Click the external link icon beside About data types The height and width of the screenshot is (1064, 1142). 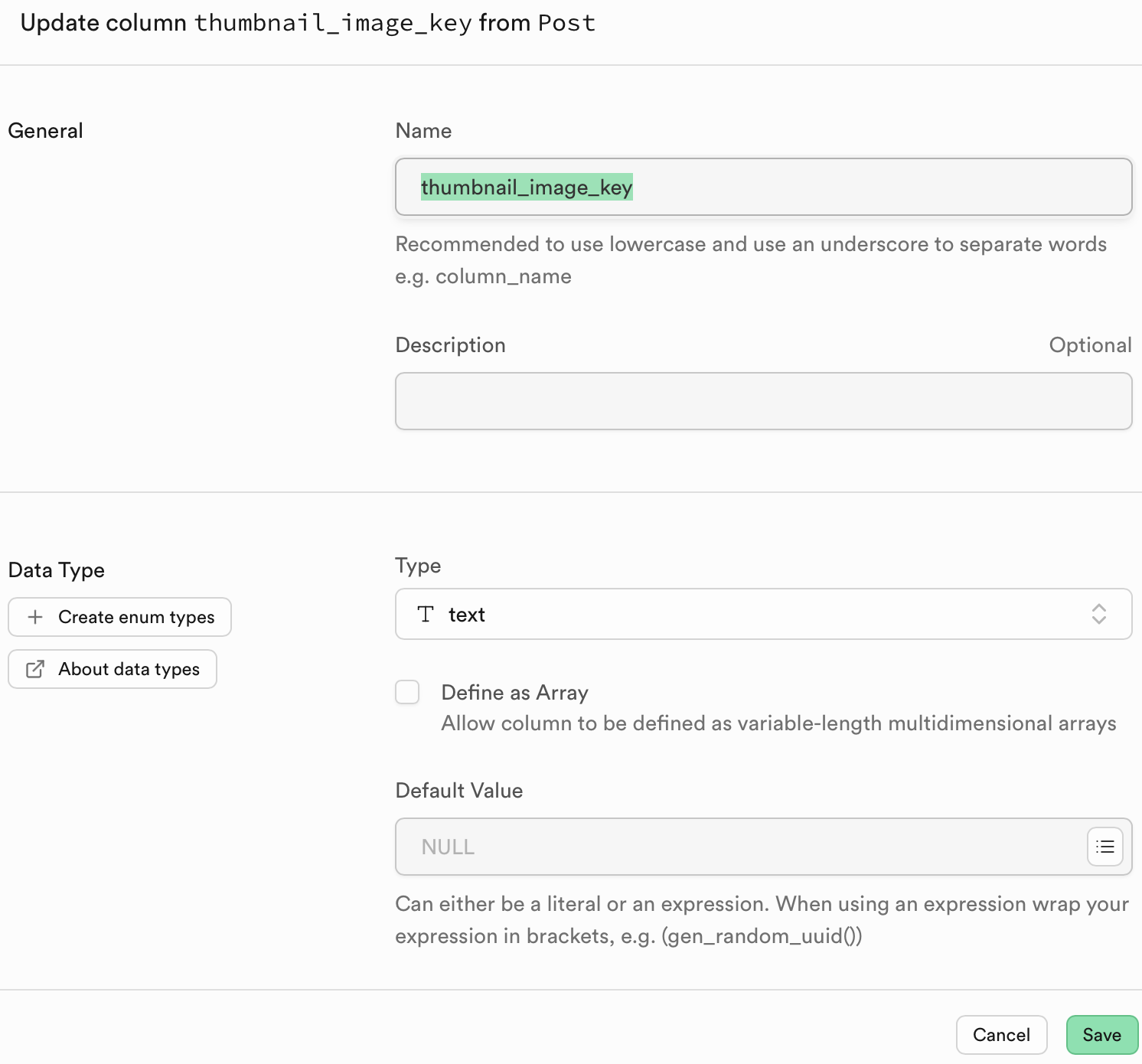coord(35,669)
